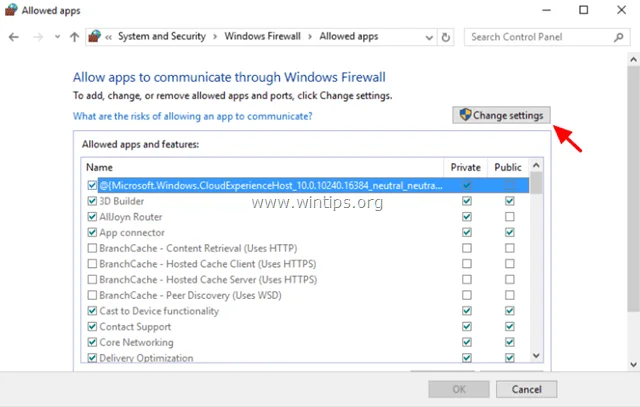Click the apps list scroll up arrow

(x=536, y=165)
